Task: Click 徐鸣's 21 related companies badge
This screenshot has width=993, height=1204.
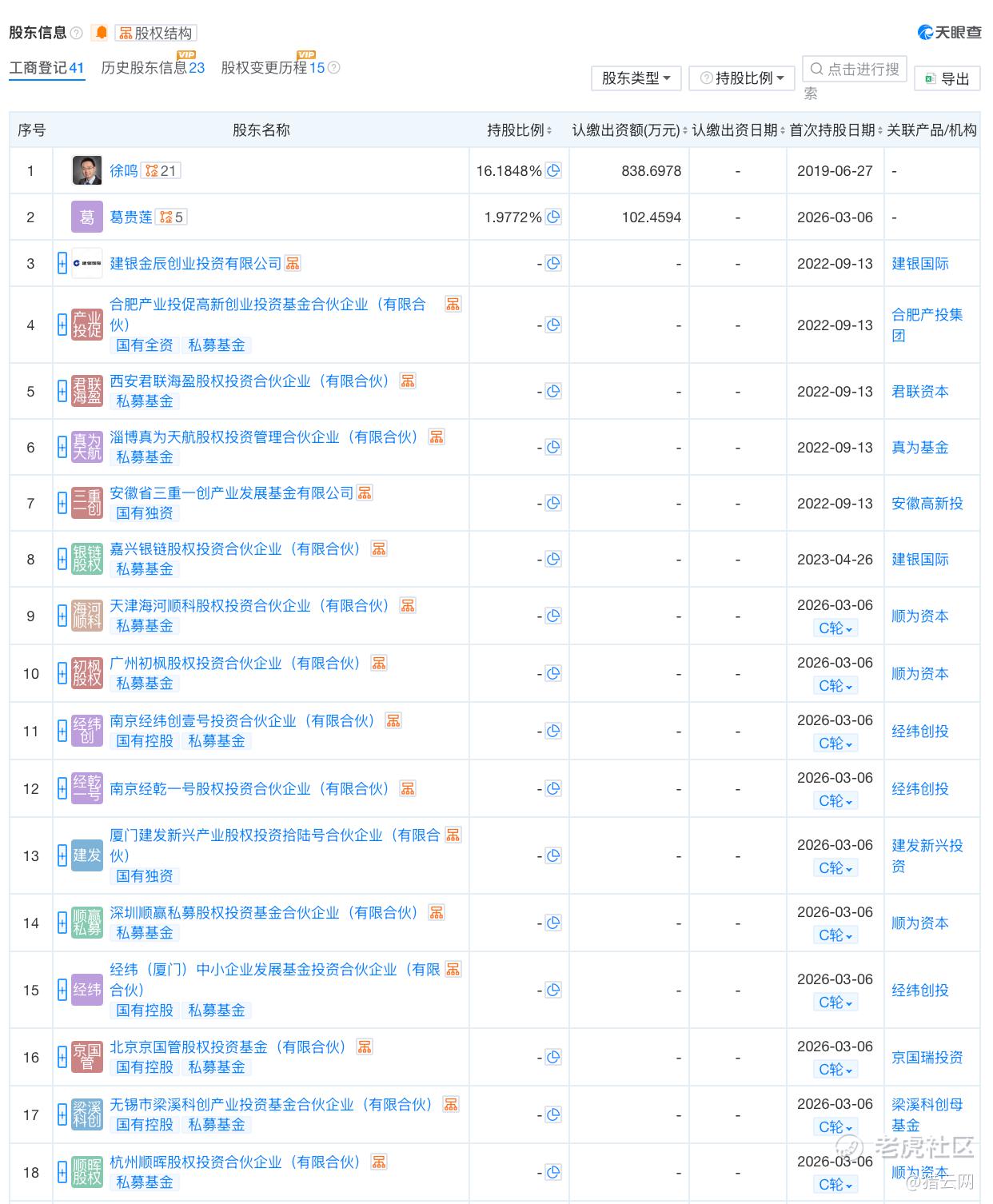Action: coord(161,170)
